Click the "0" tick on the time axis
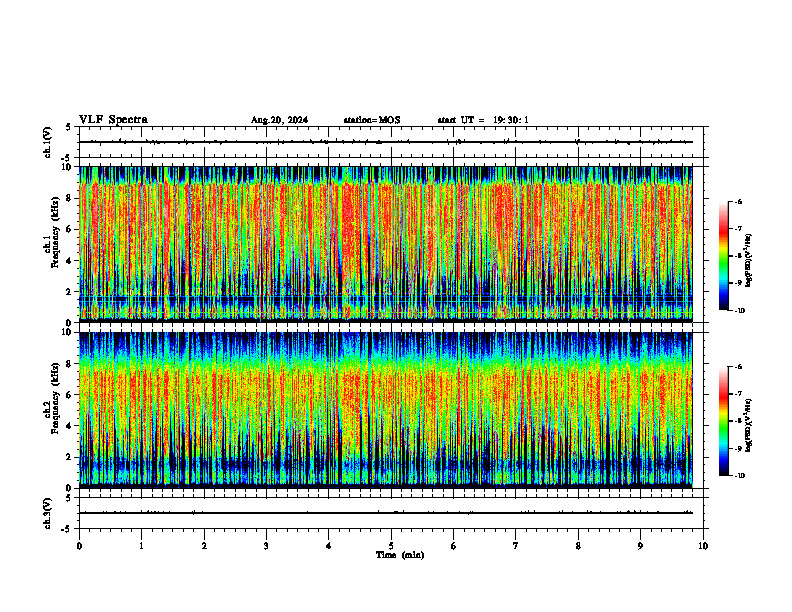This screenshot has height=612, width=792. (x=79, y=546)
